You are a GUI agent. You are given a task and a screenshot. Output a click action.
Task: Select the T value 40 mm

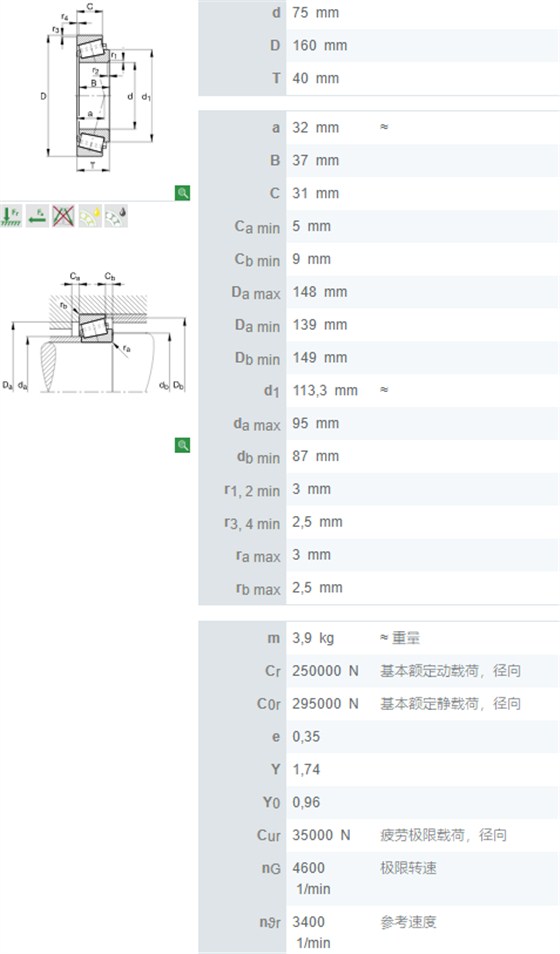(315, 78)
